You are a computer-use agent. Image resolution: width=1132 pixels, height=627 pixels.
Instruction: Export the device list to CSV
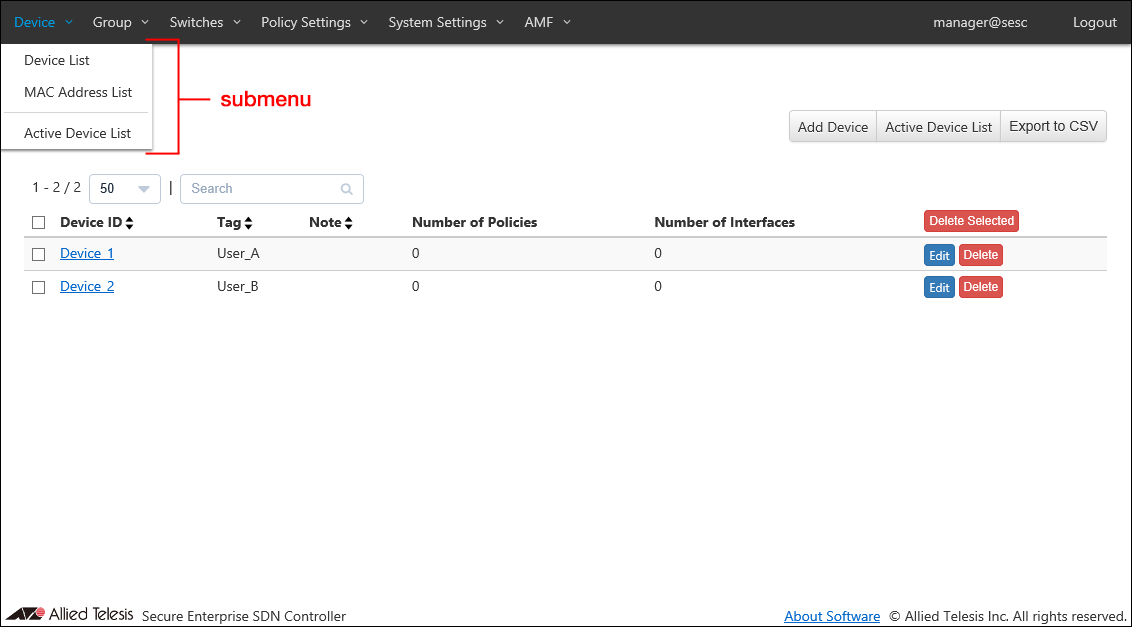1053,127
